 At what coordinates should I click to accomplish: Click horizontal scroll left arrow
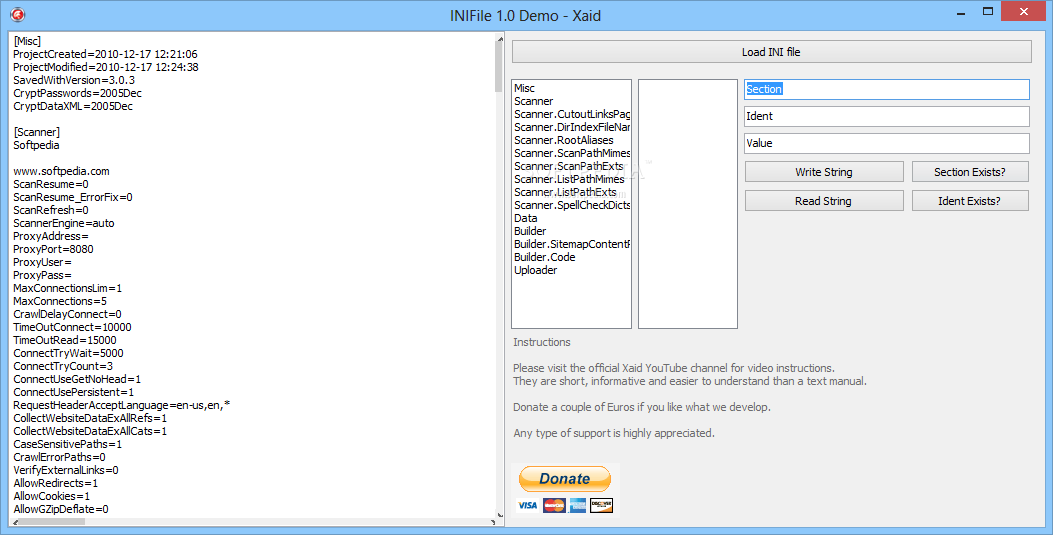pyautogui.click(x=16, y=522)
